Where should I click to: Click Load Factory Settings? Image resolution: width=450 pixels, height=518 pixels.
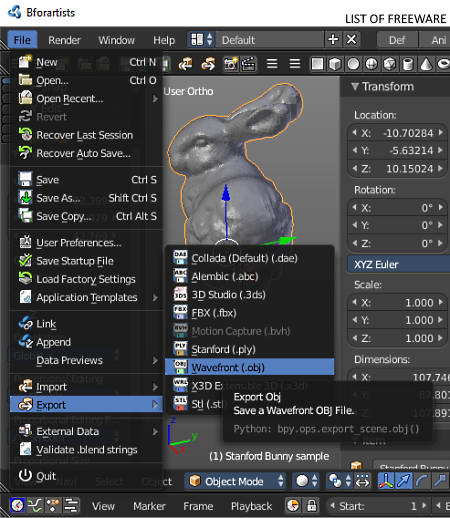(87, 279)
